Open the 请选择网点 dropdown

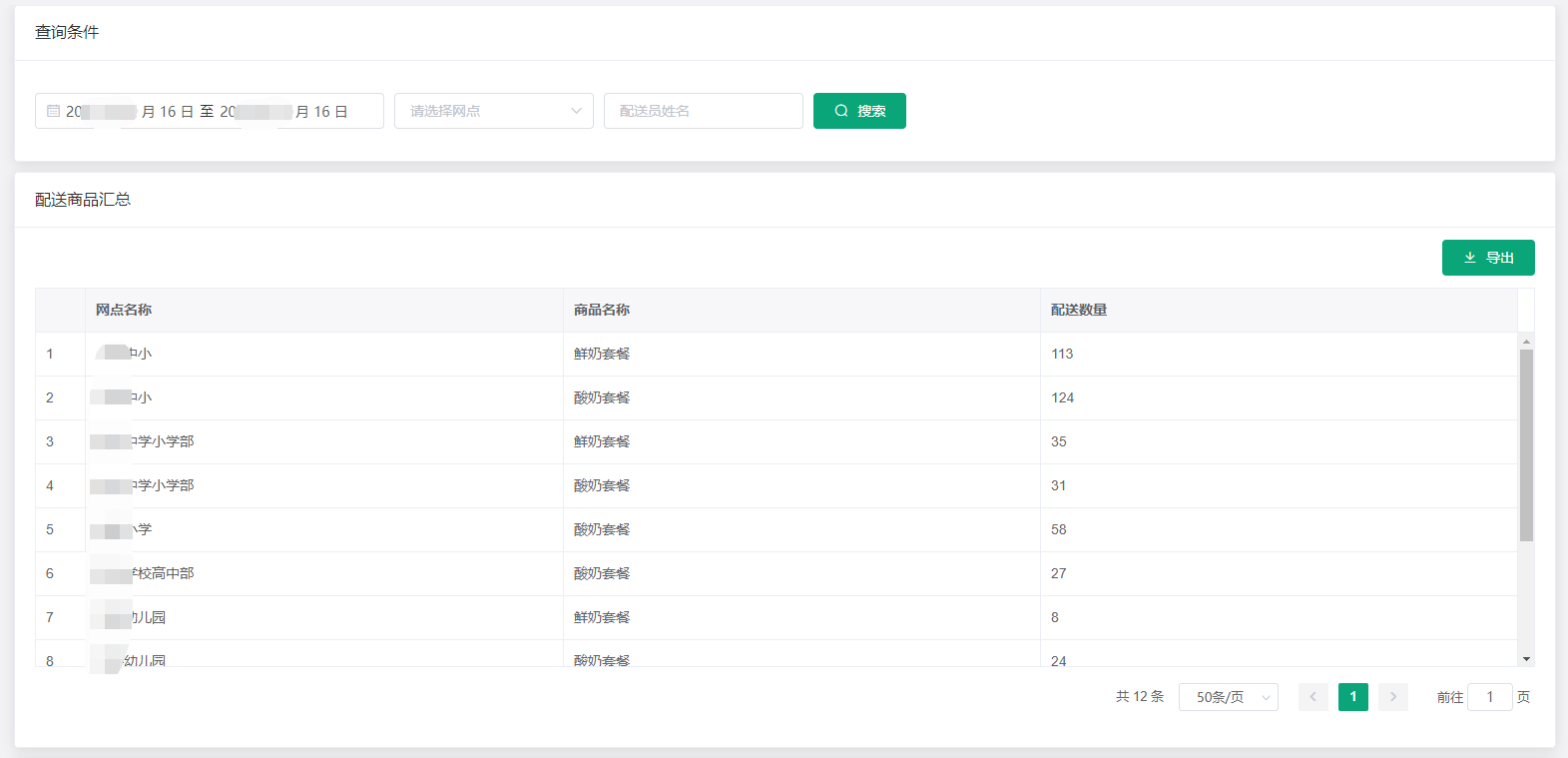pyautogui.click(x=484, y=111)
